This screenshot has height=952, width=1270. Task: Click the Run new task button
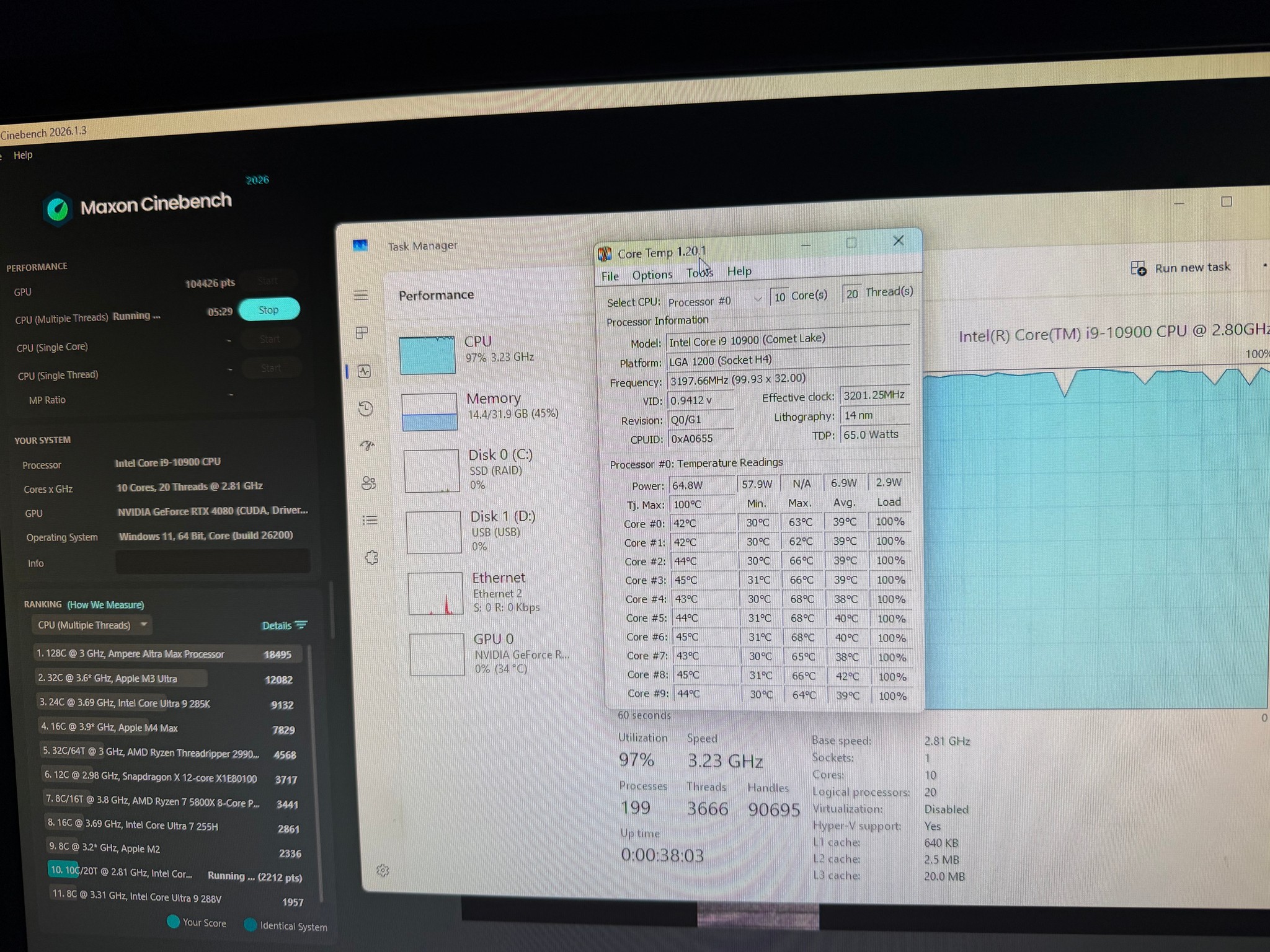coord(1180,267)
